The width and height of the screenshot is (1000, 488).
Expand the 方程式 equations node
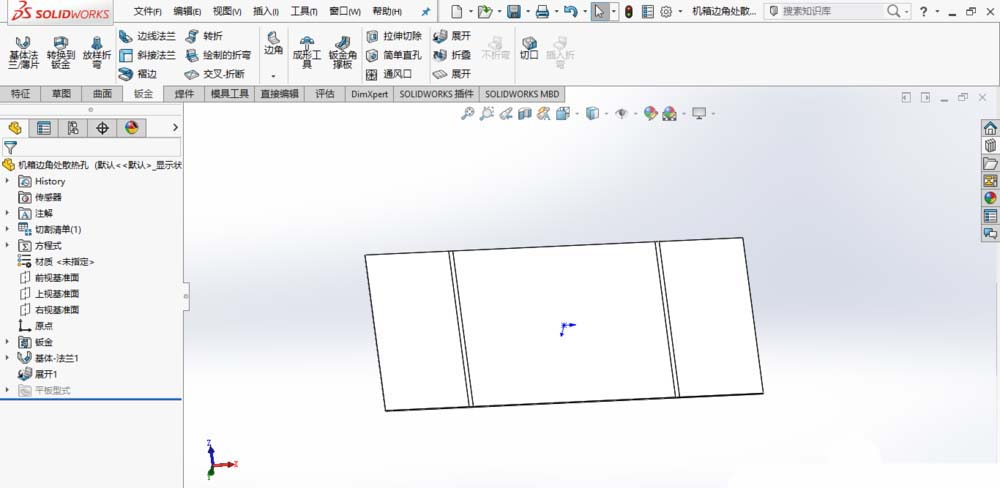pyautogui.click(x=8, y=246)
